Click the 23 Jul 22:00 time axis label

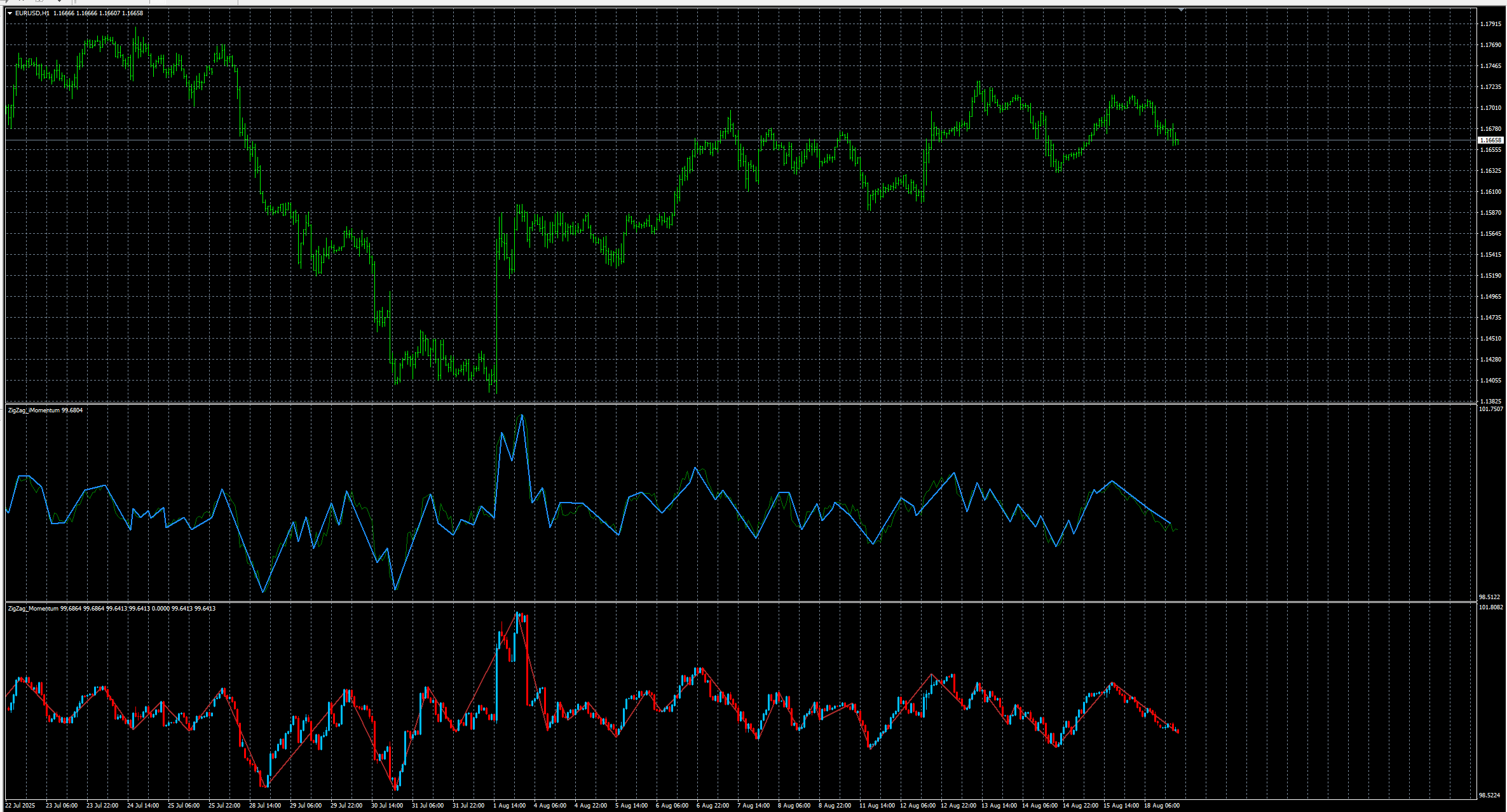pos(102,806)
